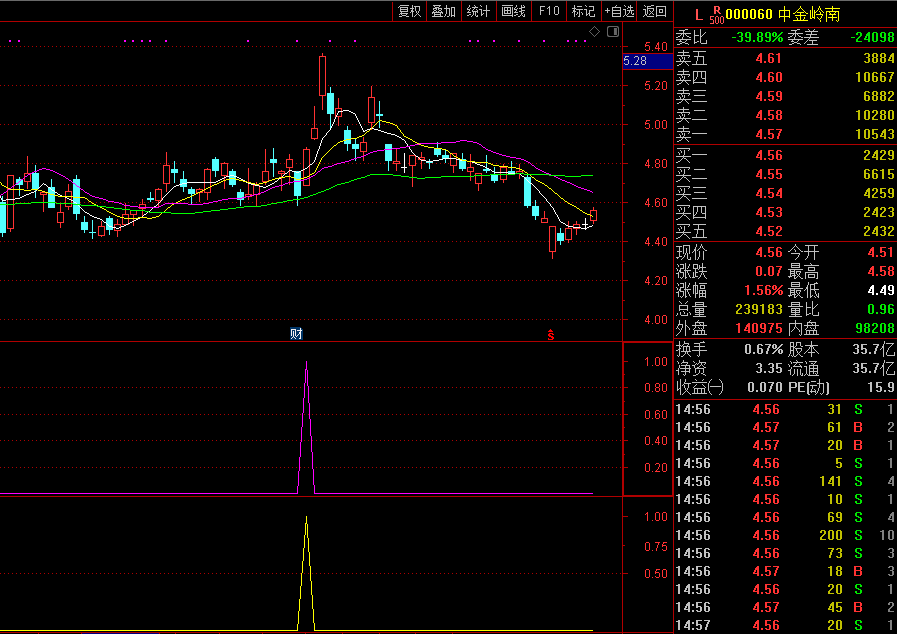Screen dimensions: 897x634
Task: Click the R 500 margin tag
Action: pos(716,15)
